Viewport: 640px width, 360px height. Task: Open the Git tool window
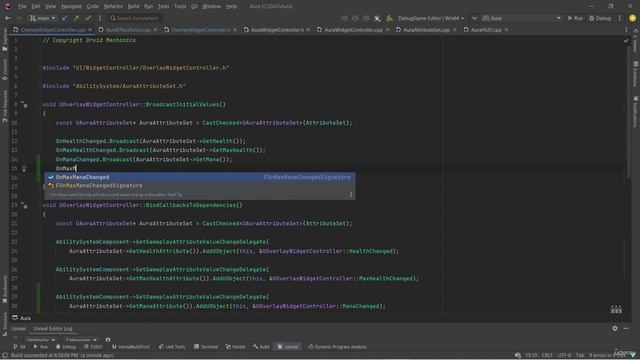click(x=20, y=347)
